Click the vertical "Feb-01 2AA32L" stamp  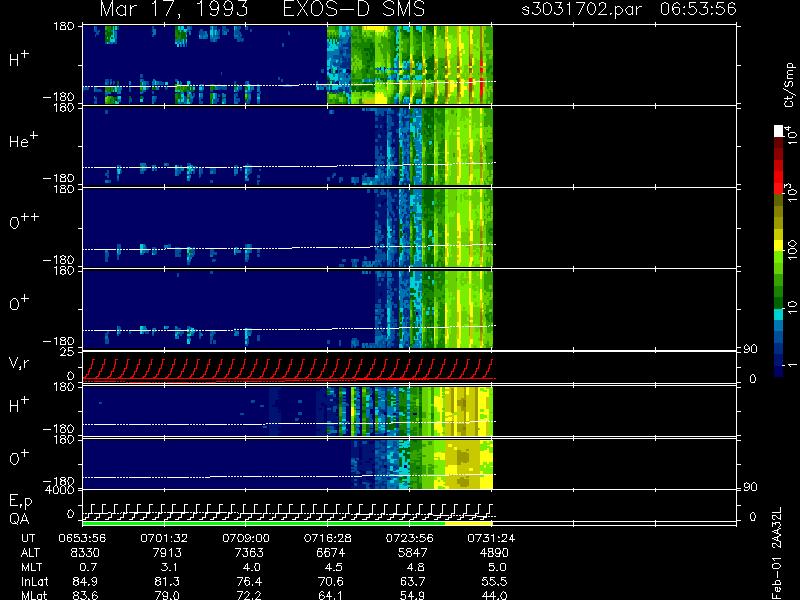click(x=777, y=553)
